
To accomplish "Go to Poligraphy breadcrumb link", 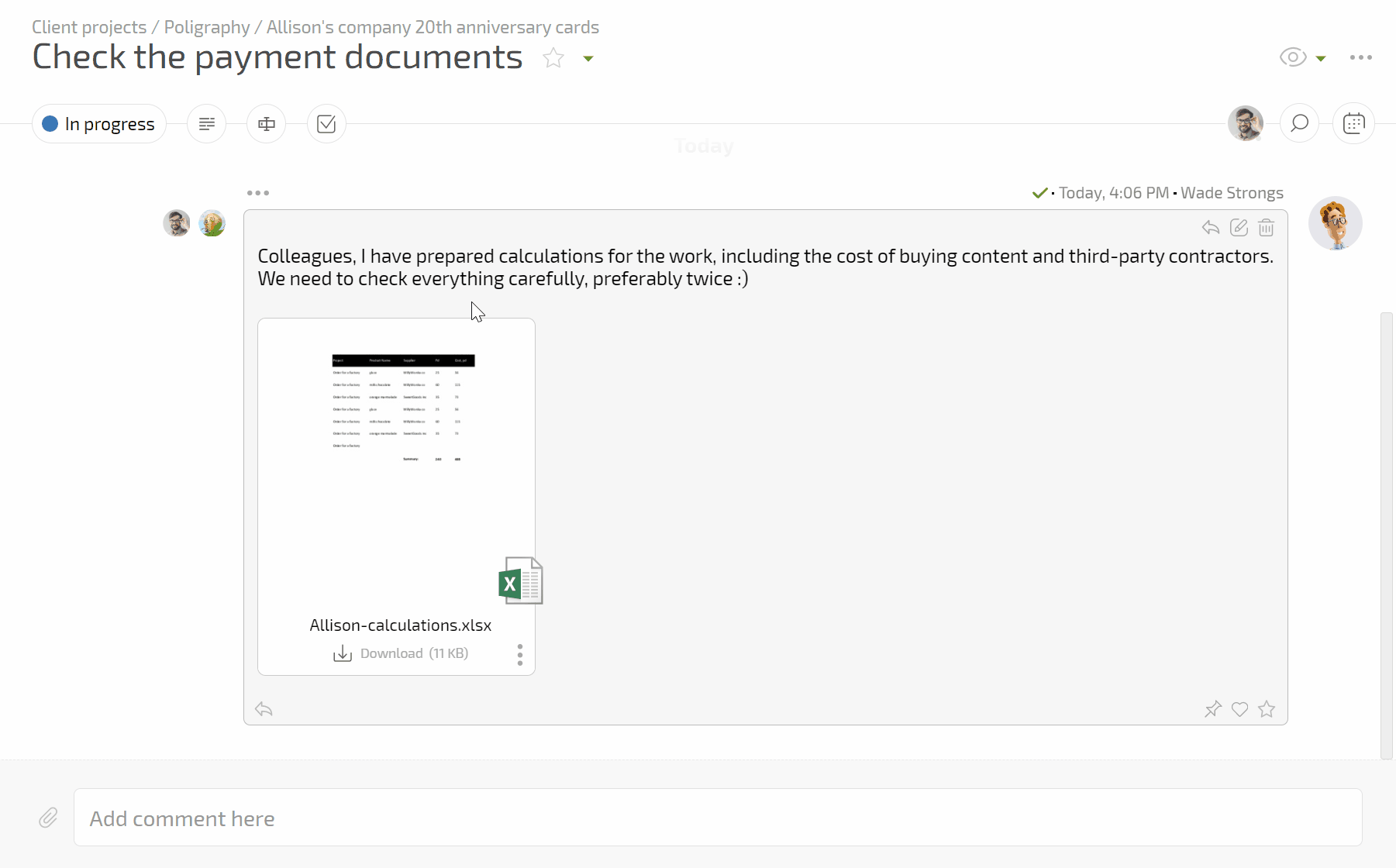I will click(x=207, y=27).
